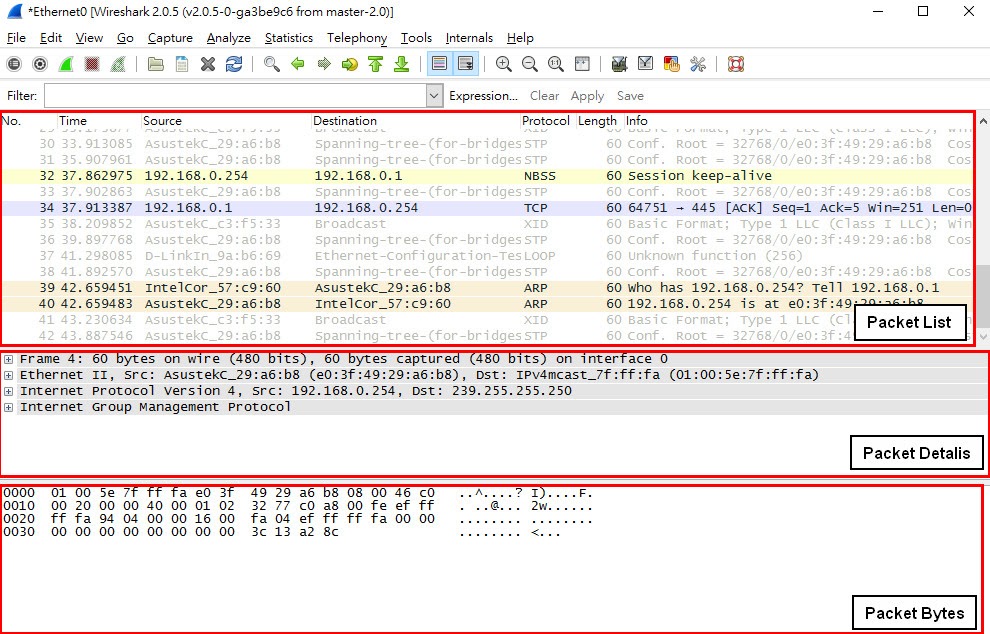990x634 pixels.
Task: Restart the running live capture
Action: tap(117, 64)
